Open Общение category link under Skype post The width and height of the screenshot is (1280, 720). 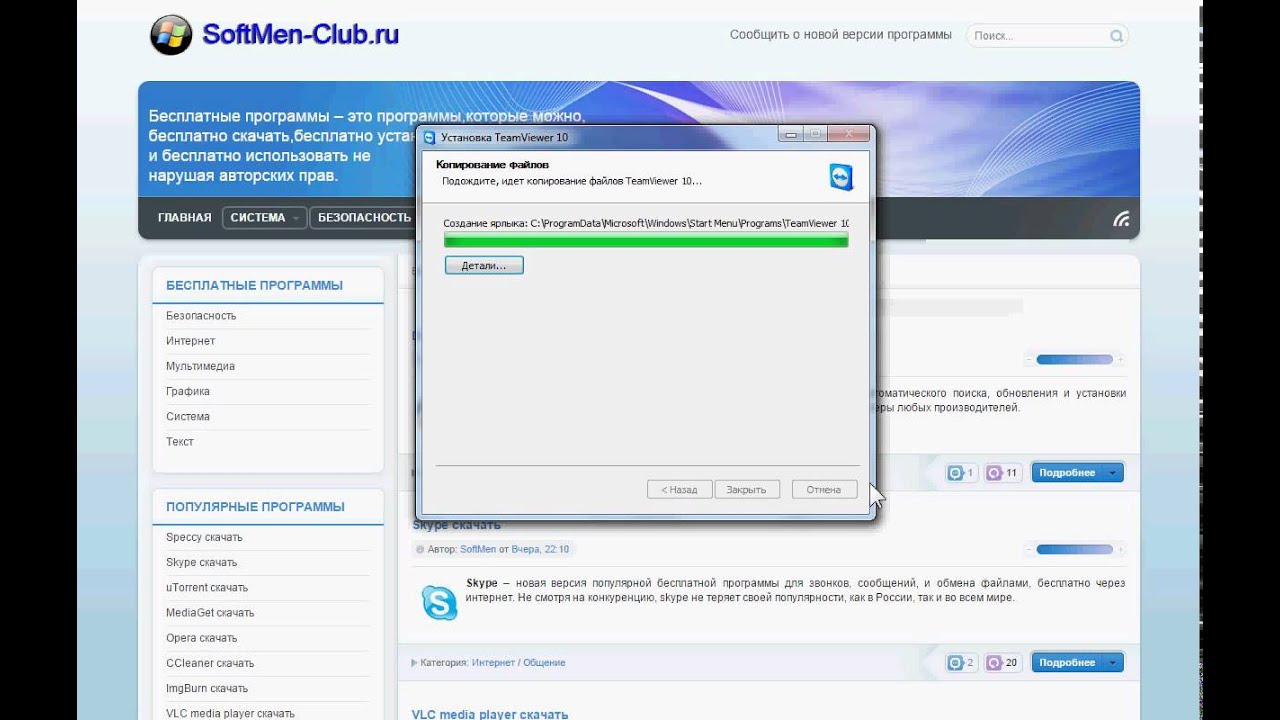tap(544, 662)
